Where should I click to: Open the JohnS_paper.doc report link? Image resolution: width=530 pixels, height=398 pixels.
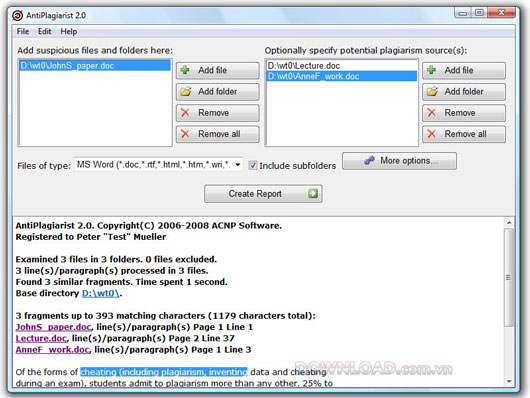[x=53, y=327]
